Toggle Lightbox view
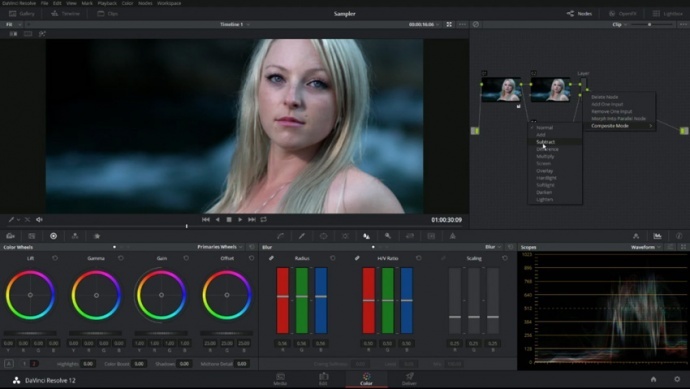 668,13
